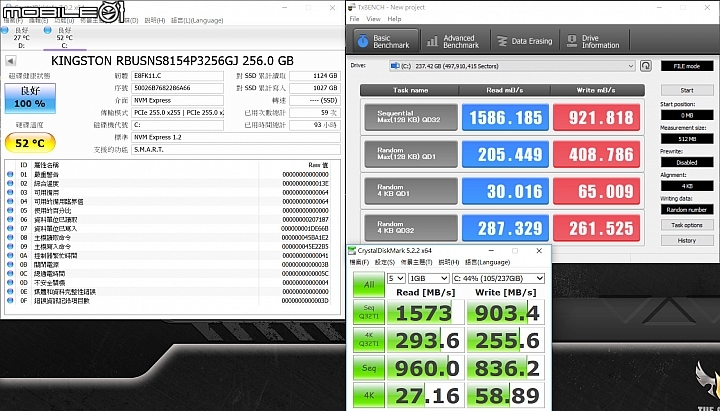720x411 pixels.
Task: Open TxBENCH File menu
Action: pos(354,19)
